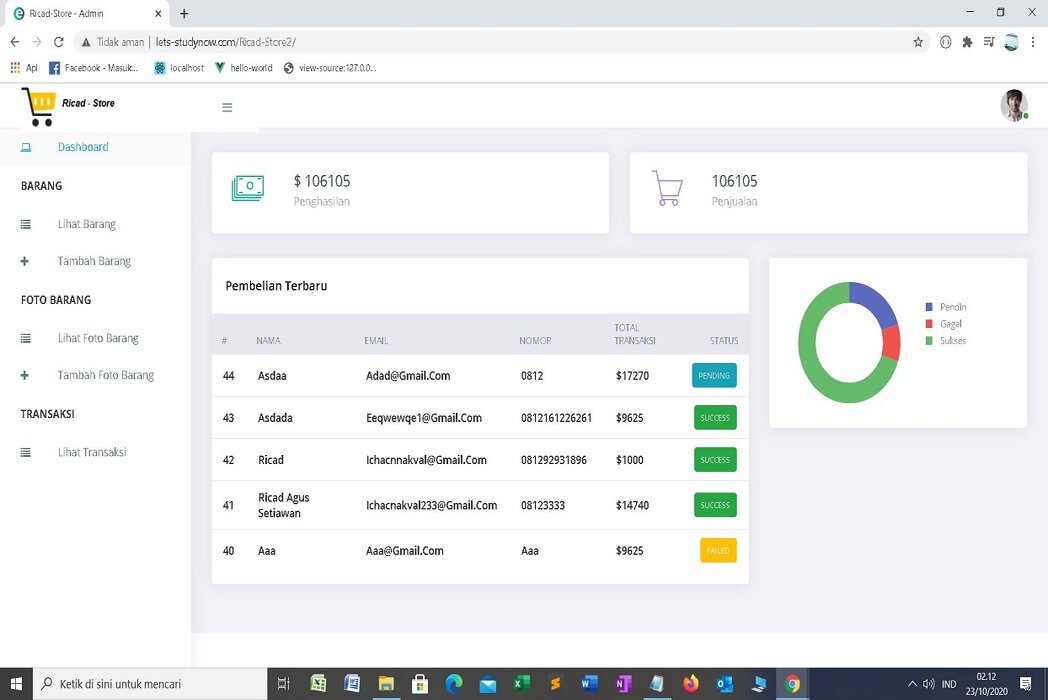Toggle Gagal legend color in chart
Viewport: 1048px width, 700px height.
[x=929, y=324]
